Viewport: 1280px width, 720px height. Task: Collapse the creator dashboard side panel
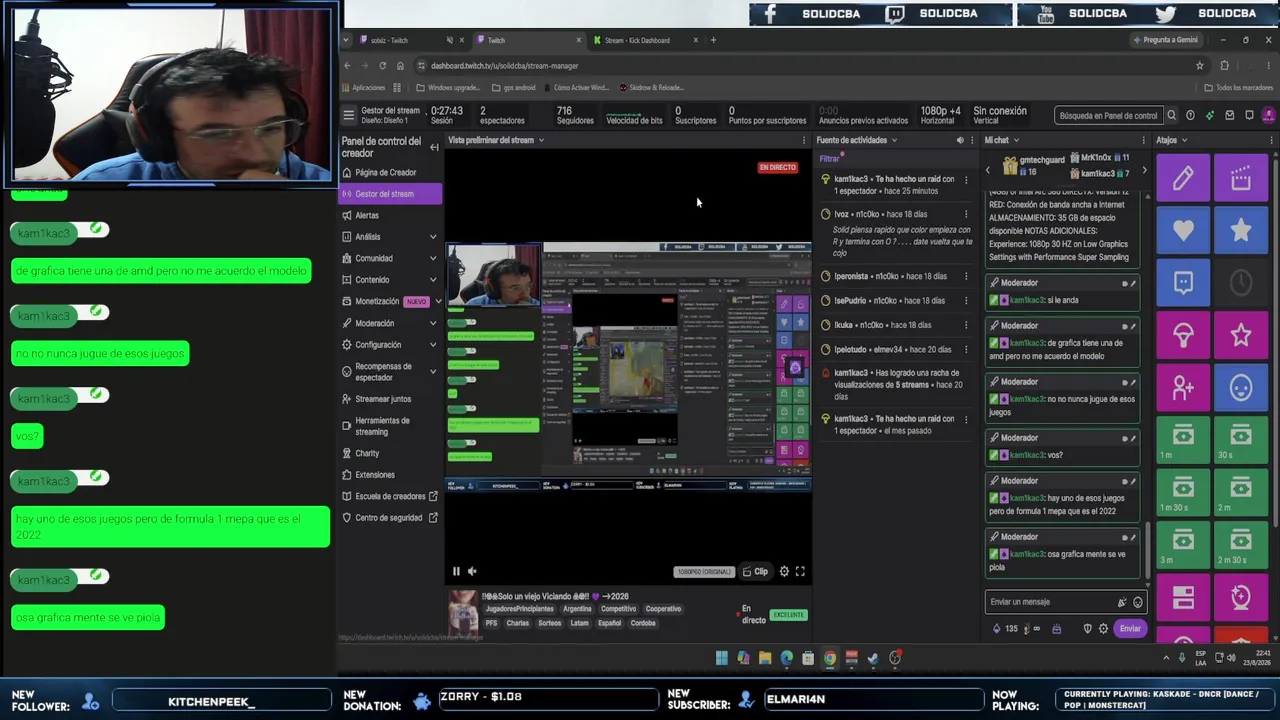pos(434,147)
